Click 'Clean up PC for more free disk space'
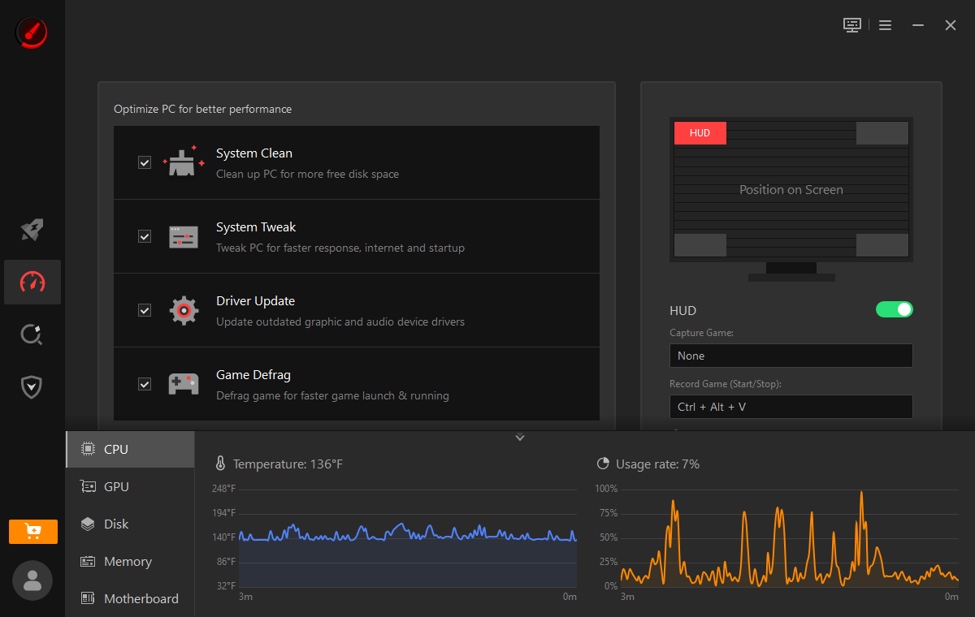 (307, 174)
